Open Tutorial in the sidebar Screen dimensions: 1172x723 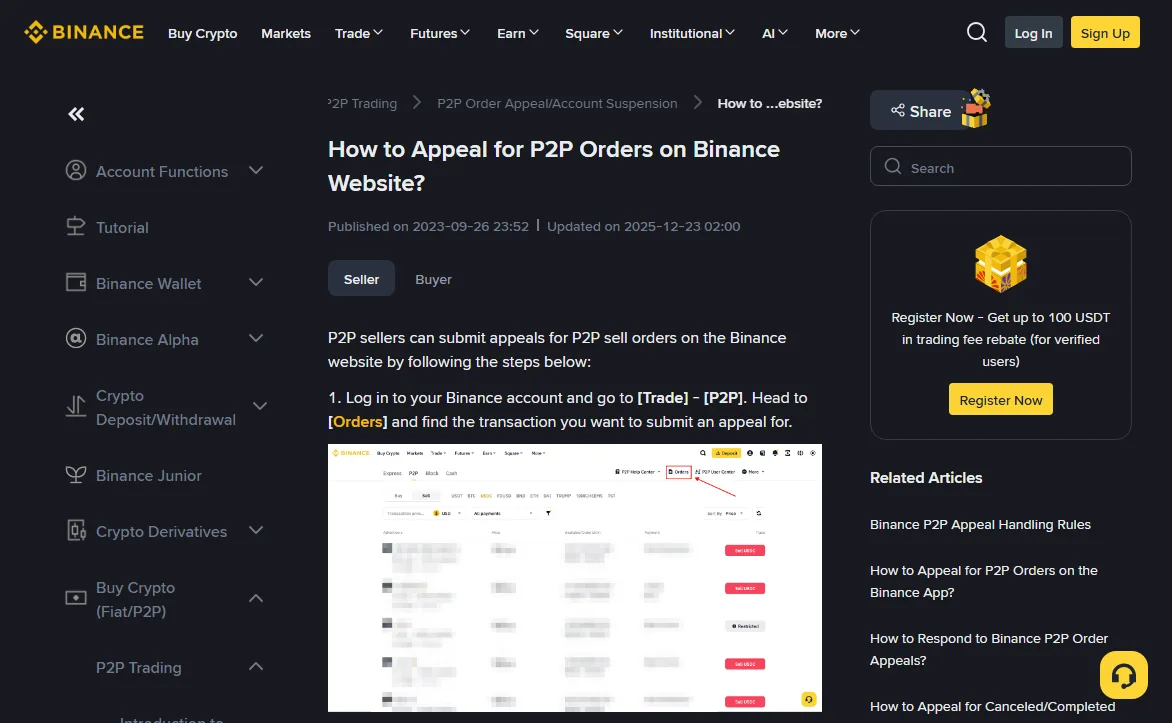pyautogui.click(x=122, y=227)
